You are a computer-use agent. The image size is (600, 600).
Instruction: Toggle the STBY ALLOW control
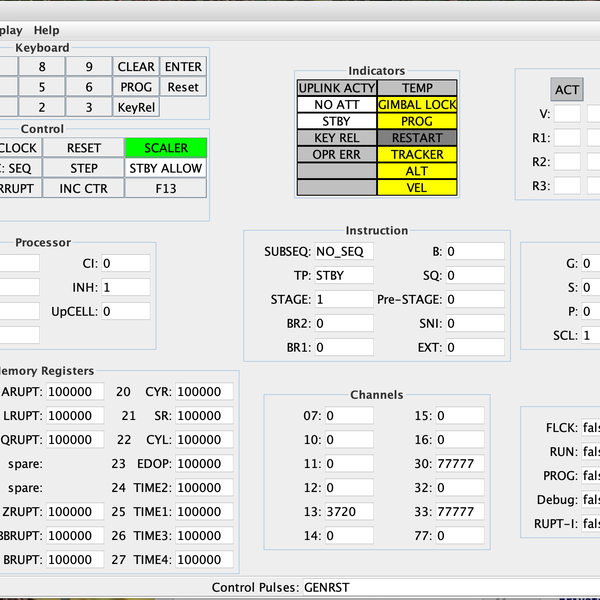click(x=166, y=168)
